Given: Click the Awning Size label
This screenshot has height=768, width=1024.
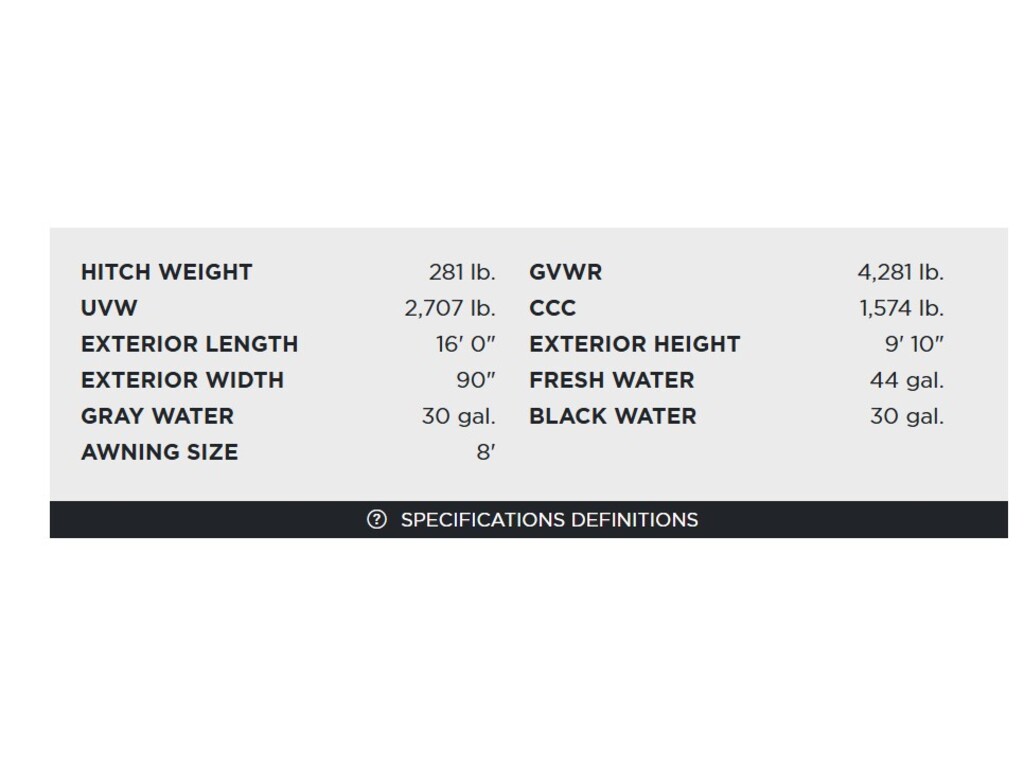Looking at the screenshot, I should [x=159, y=452].
